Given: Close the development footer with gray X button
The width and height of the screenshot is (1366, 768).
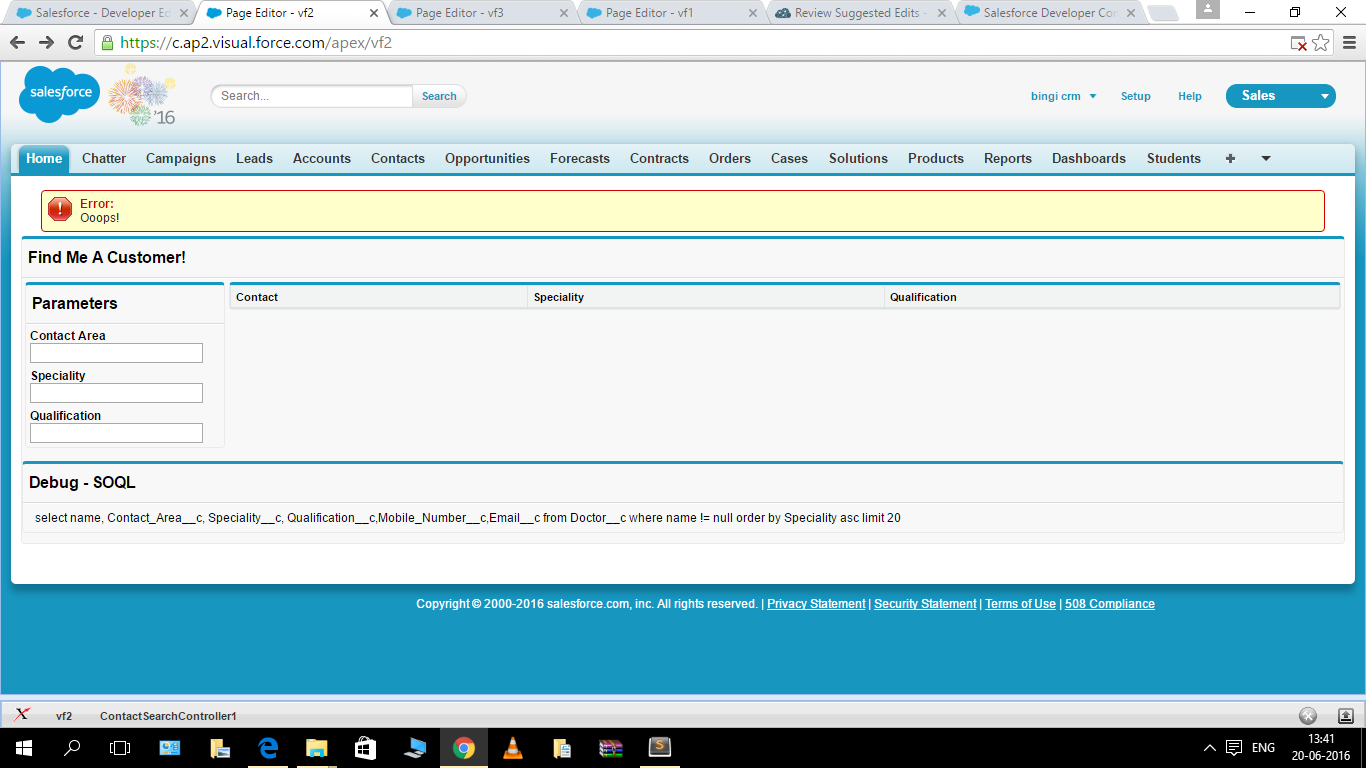Looking at the screenshot, I should tap(1308, 716).
